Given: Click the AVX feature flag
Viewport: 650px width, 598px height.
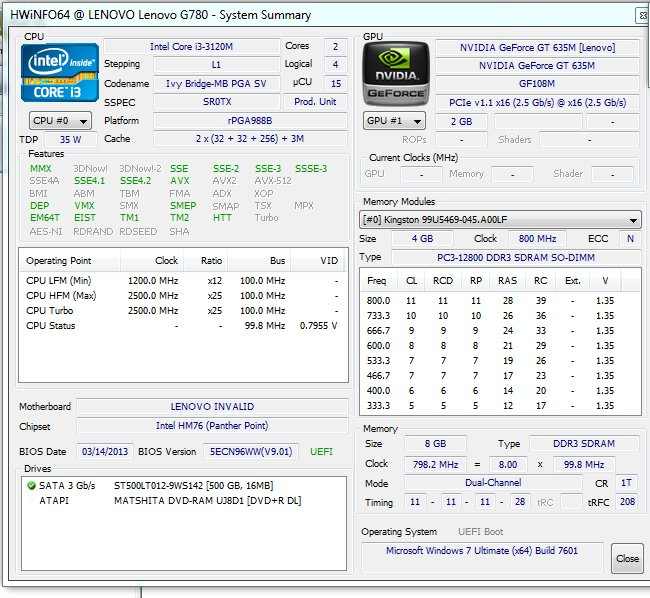Looking at the screenshot, I should click(180, 181).
